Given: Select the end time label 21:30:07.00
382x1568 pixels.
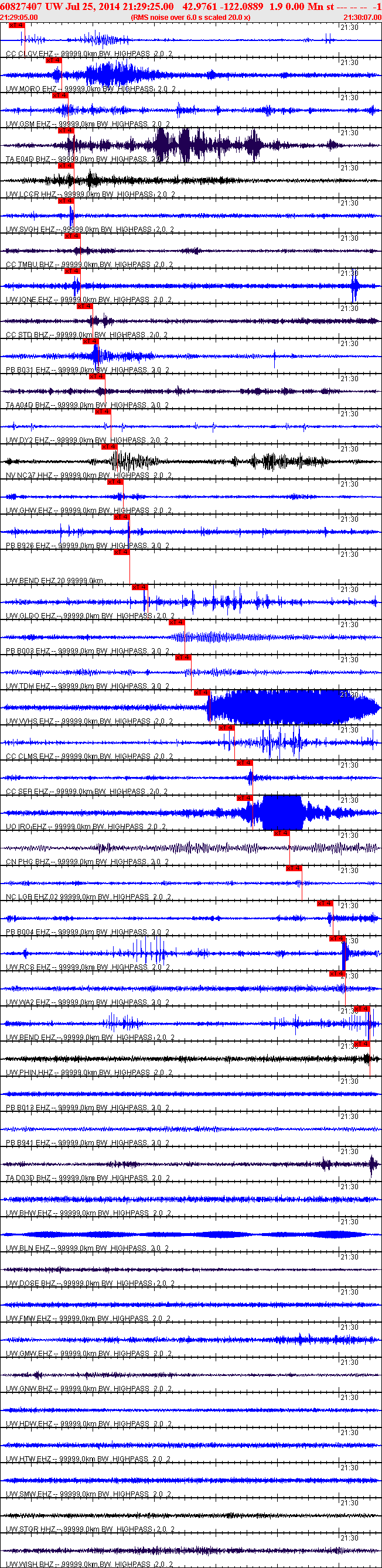Looking at the screenshot, I should [x=363, y=17].
